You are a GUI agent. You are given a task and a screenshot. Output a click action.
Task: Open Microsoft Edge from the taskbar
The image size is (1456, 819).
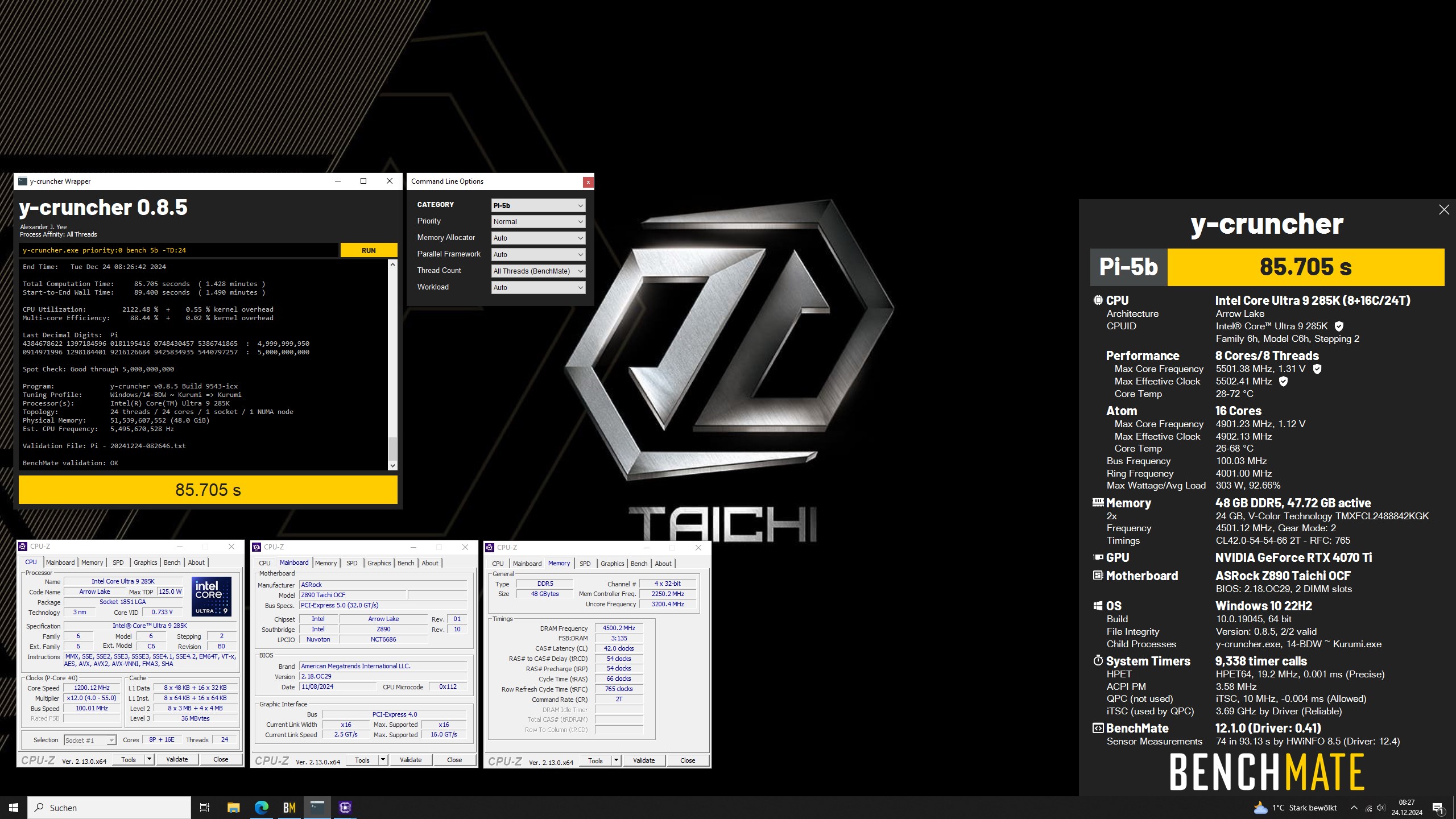[262, 808]
